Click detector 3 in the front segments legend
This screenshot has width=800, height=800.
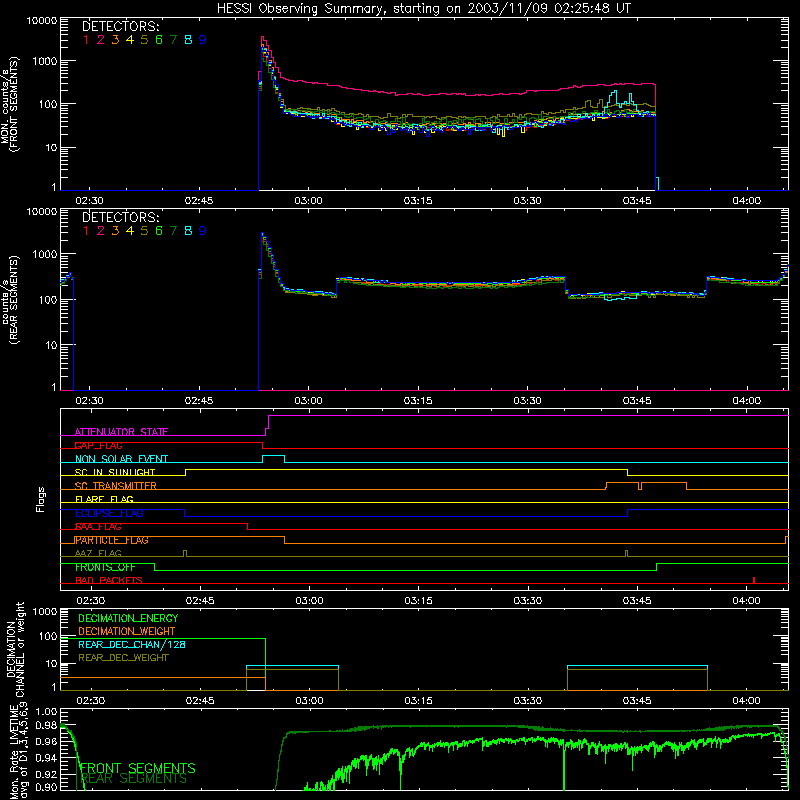[x=115, y=40]
